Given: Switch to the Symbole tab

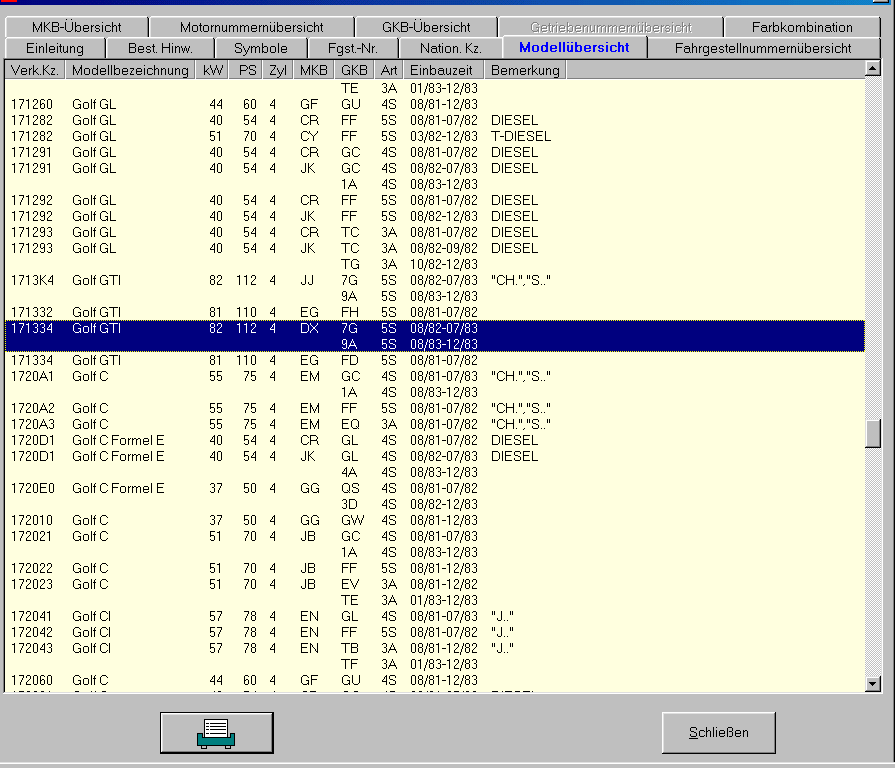Looking at the screenshot, I should coord(260,48).
